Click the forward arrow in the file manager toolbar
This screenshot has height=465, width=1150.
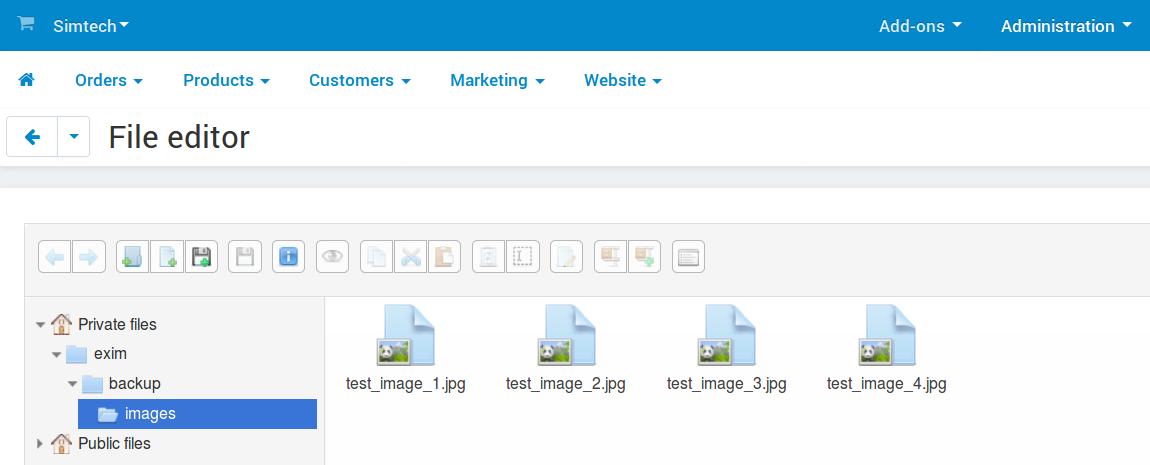(x=89, y=257)
